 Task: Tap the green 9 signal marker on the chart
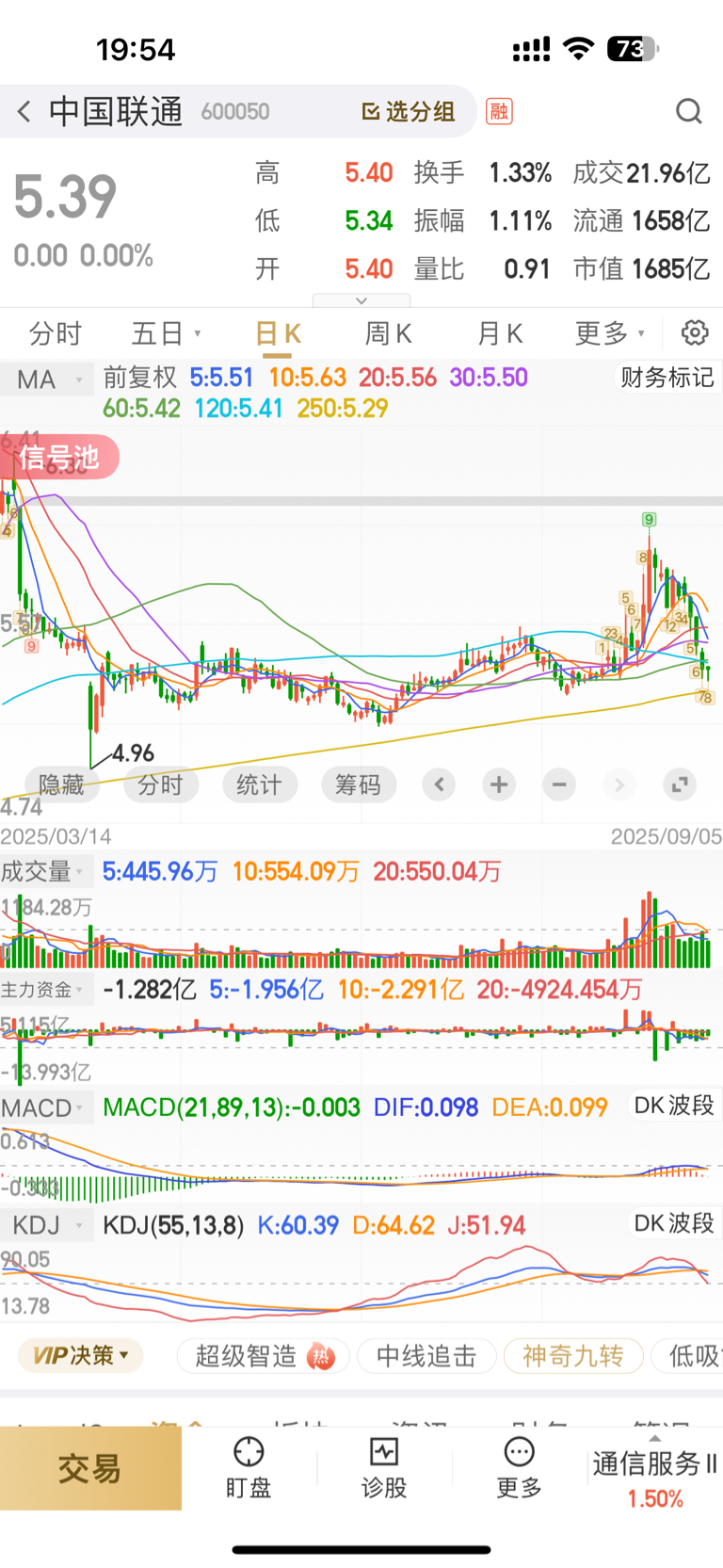click(x=650, y=519)
